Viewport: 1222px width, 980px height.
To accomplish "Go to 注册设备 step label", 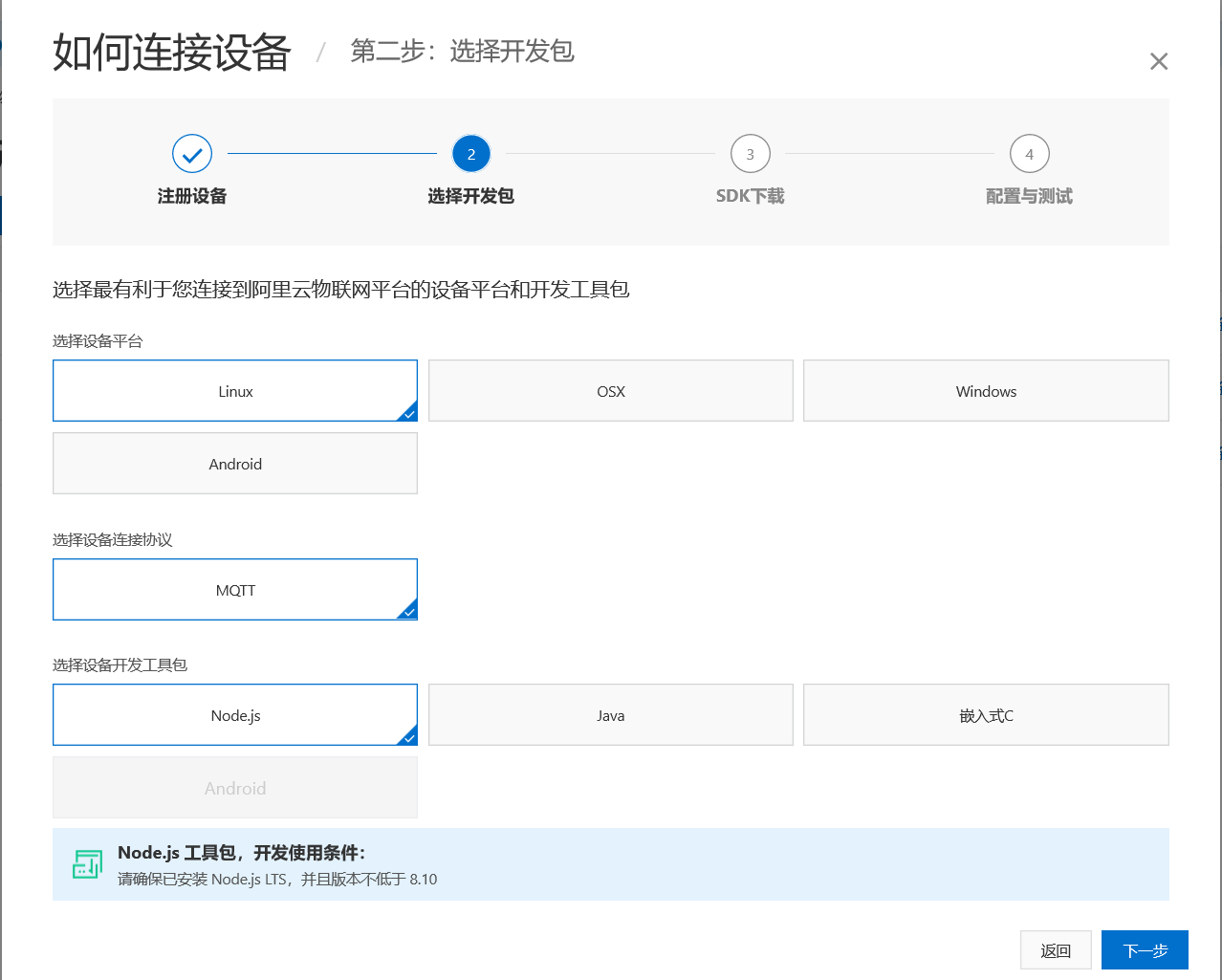I will [x=192, y=196].
